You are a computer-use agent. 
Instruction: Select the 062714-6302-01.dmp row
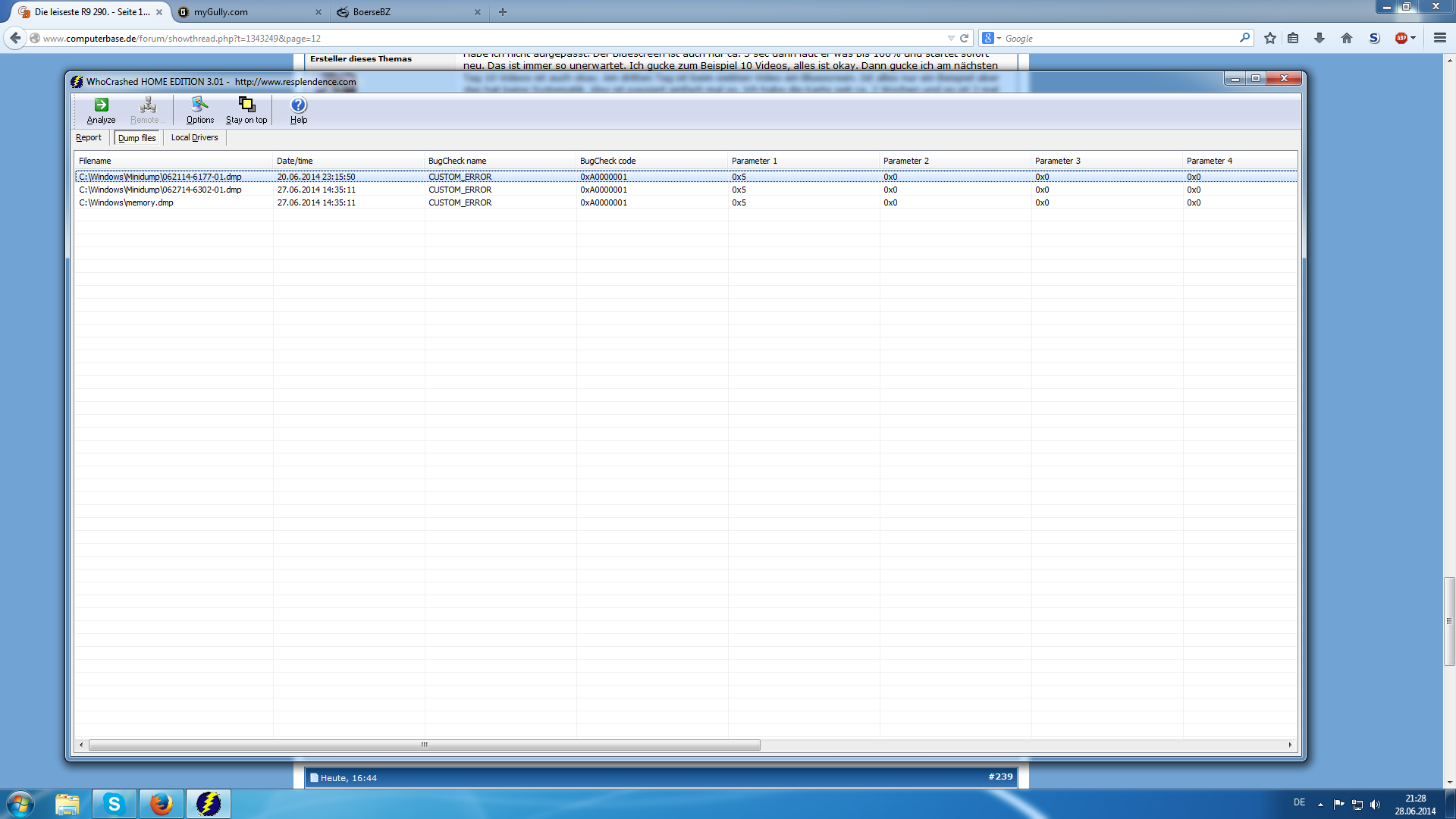[160, 190]
